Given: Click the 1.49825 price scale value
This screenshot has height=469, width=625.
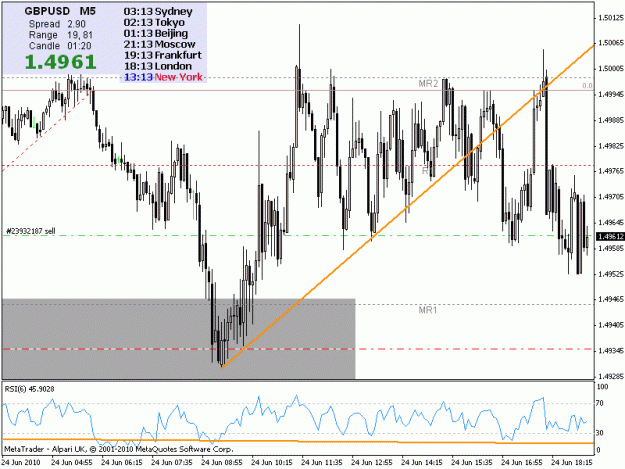Looking at the screenshot, I should [x=611, y=146].
